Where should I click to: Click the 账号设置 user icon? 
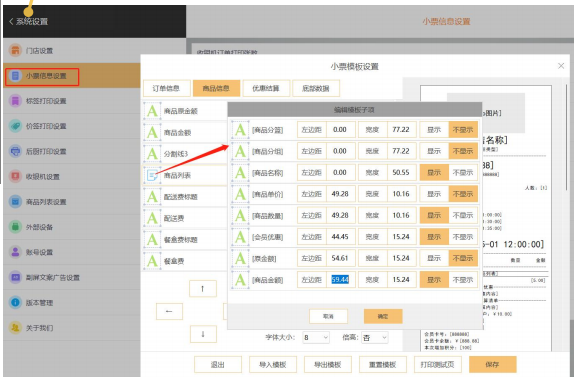tap(15, 252)
